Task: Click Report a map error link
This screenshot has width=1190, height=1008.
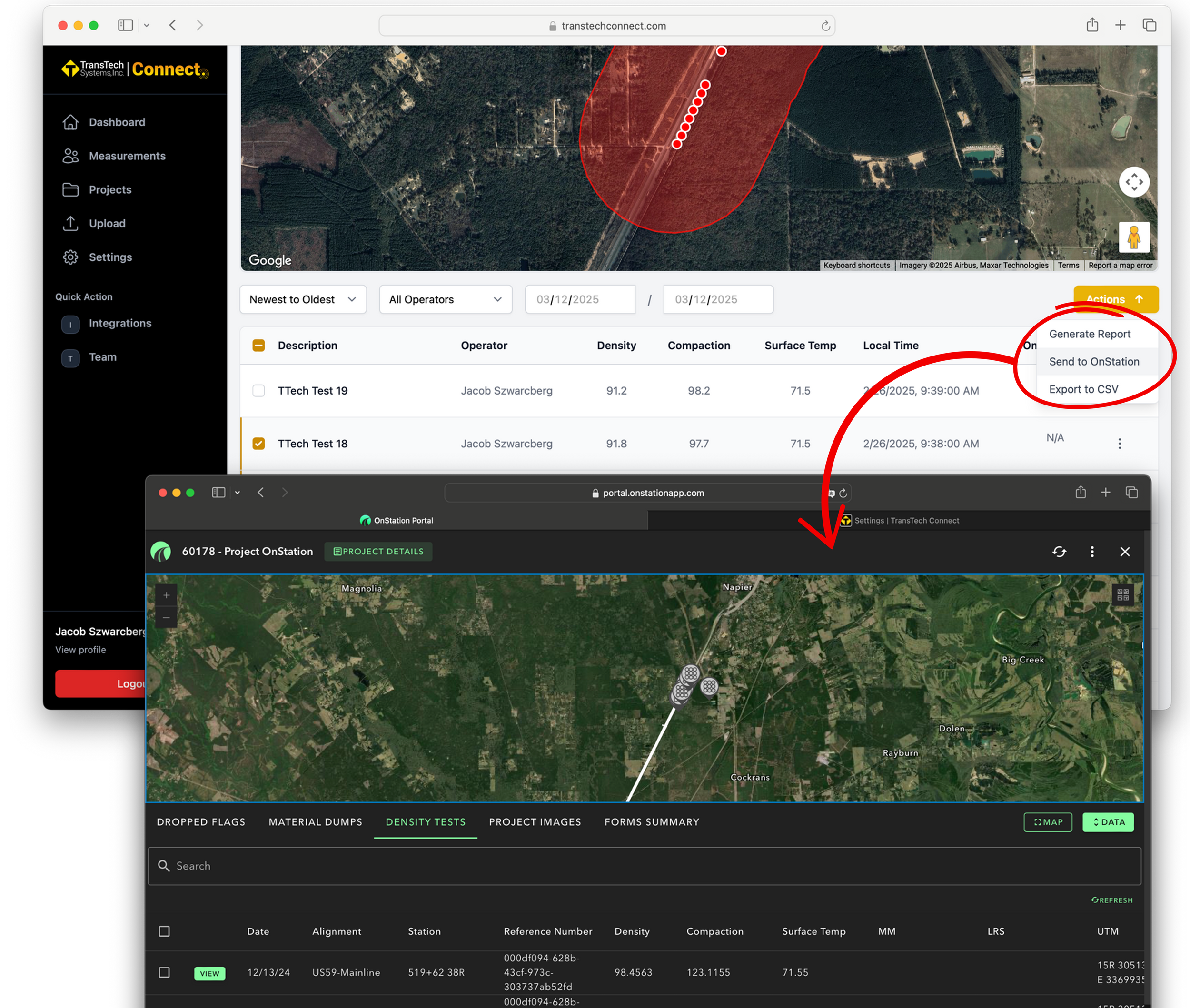Action: point(1121,265)
